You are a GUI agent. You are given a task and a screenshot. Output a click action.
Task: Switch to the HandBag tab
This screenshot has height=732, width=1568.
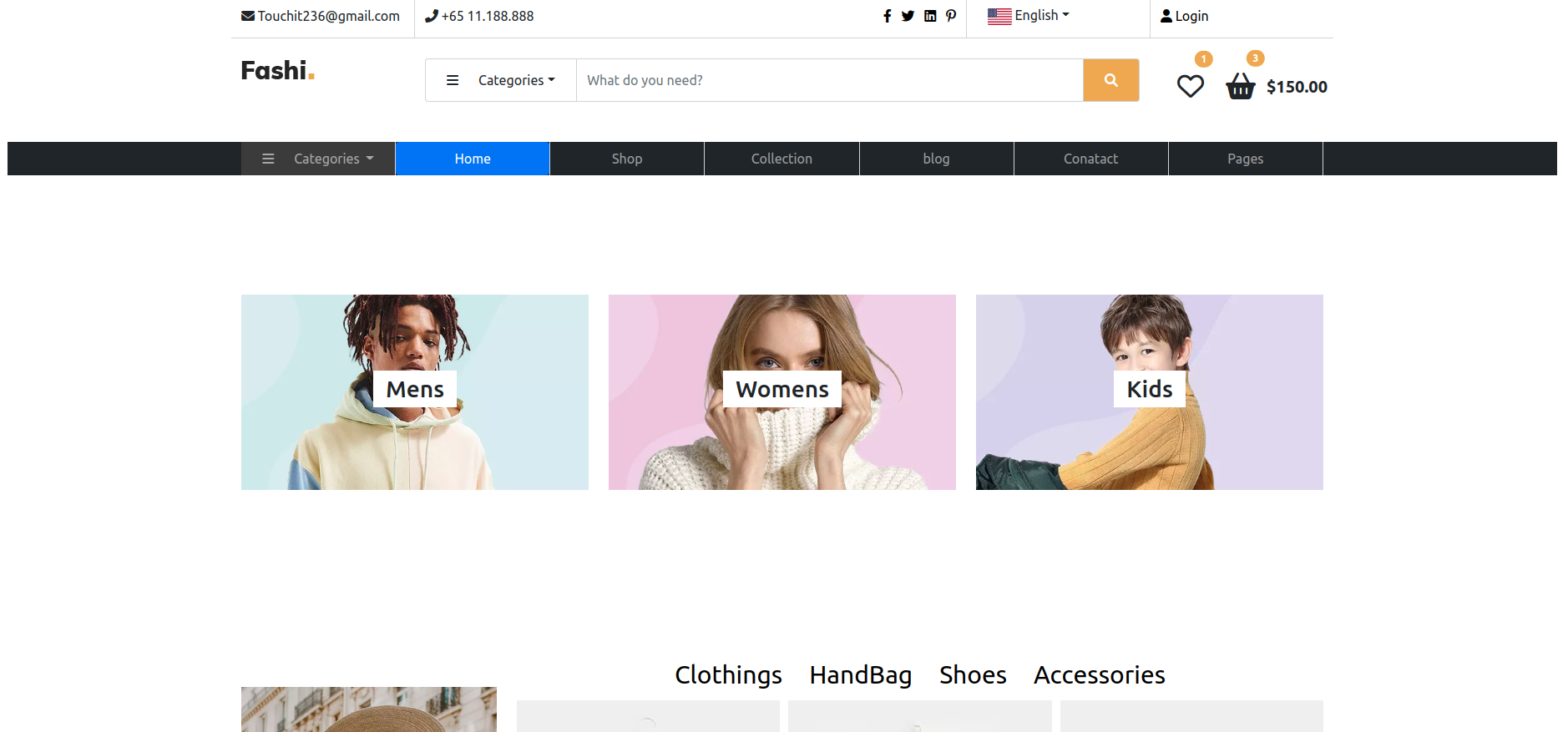860,674
